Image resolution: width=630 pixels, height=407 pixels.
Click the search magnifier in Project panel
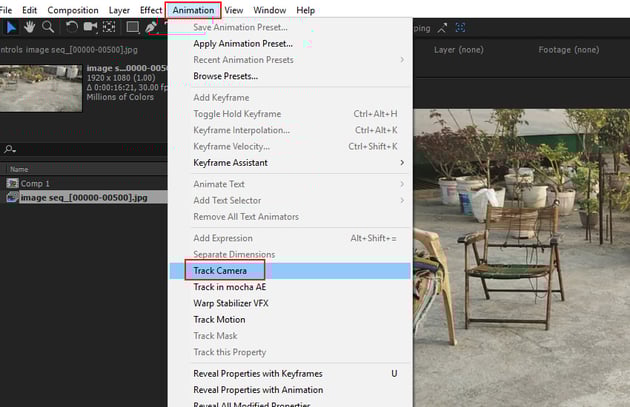point(10,149)
